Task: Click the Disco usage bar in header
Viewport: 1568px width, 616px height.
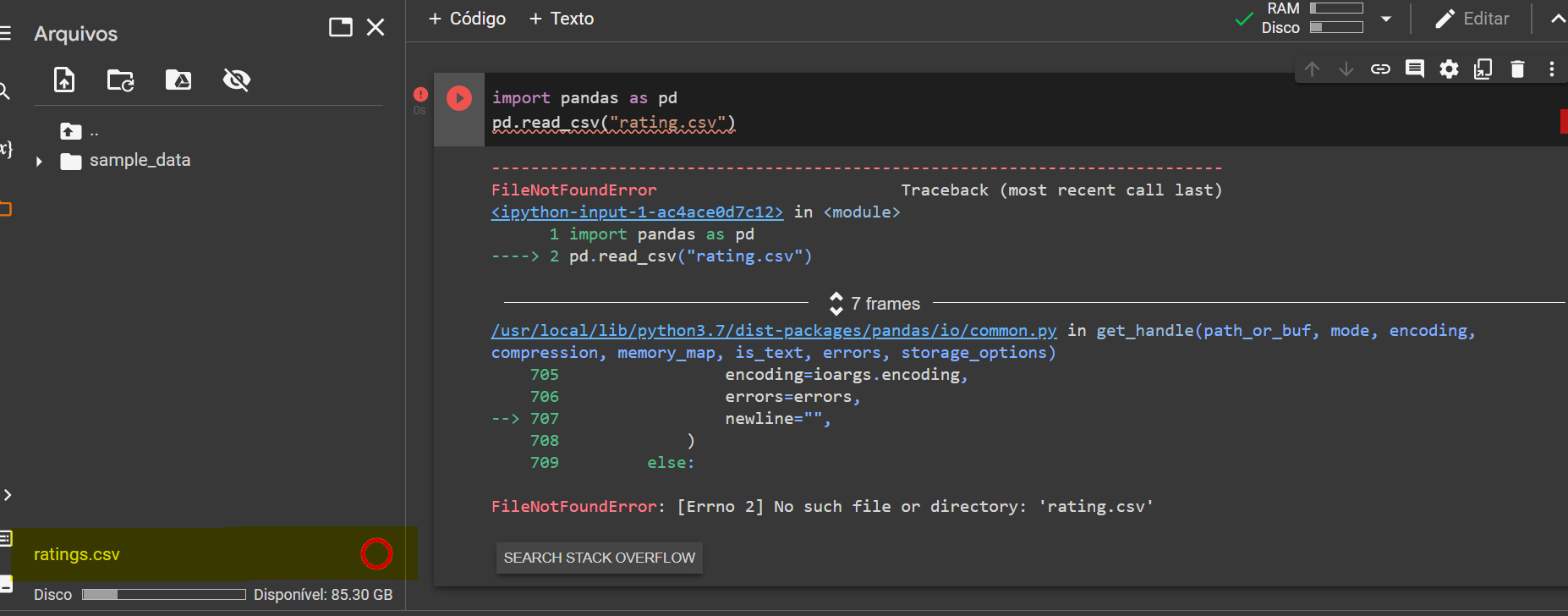Action: pos(1336,27)
